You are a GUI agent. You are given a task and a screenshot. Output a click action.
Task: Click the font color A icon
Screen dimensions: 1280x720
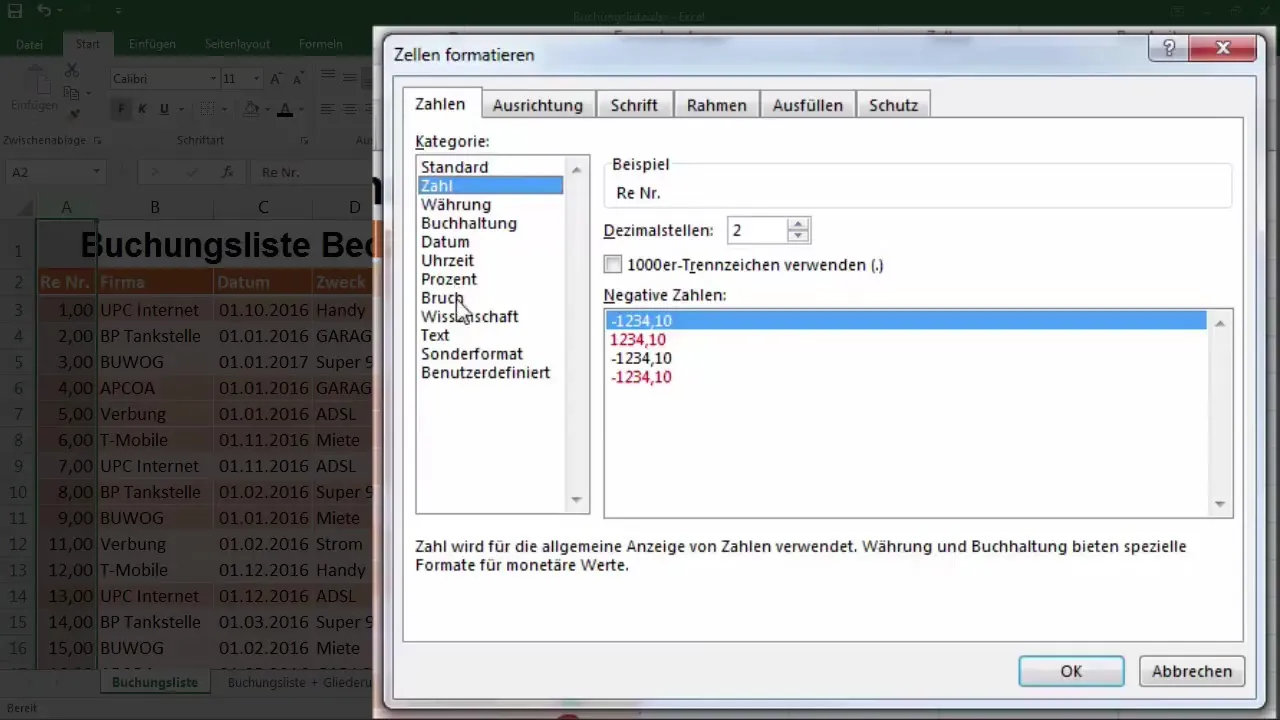pos(285,109)
